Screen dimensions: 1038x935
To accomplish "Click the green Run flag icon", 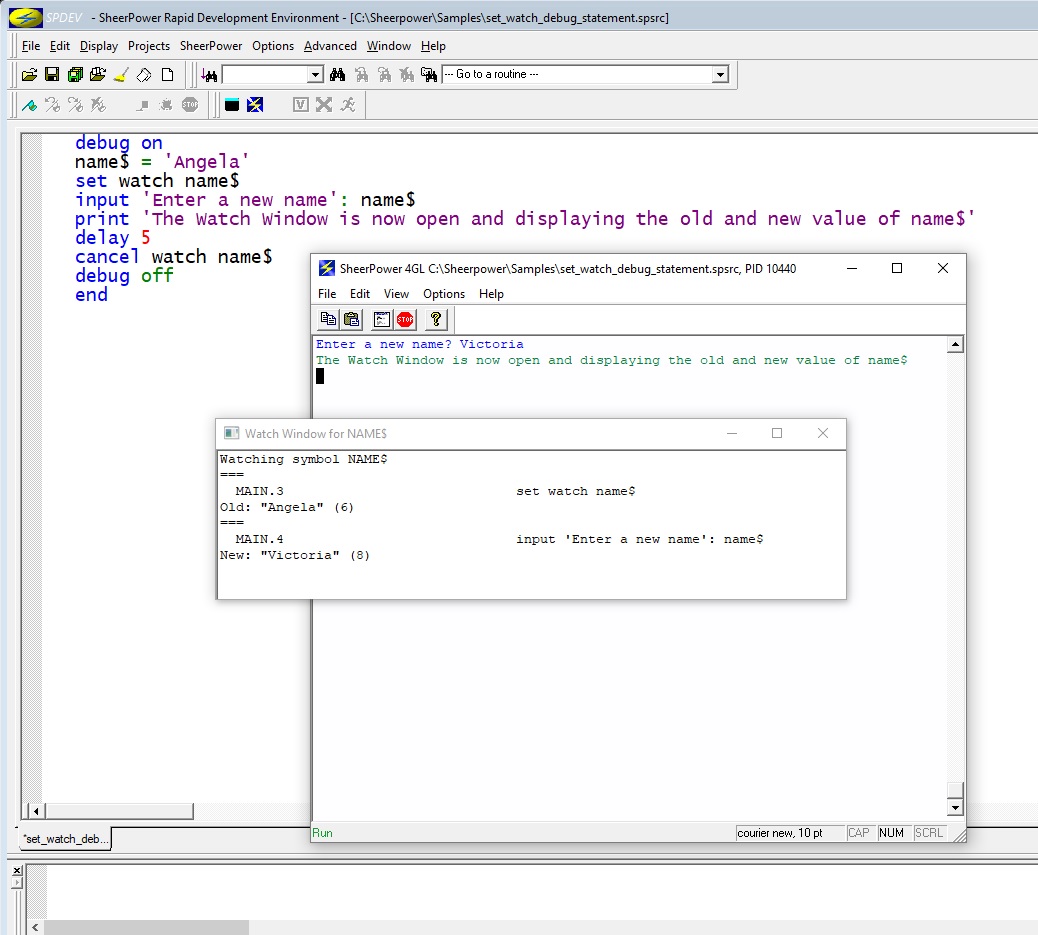I will [29, 105].
